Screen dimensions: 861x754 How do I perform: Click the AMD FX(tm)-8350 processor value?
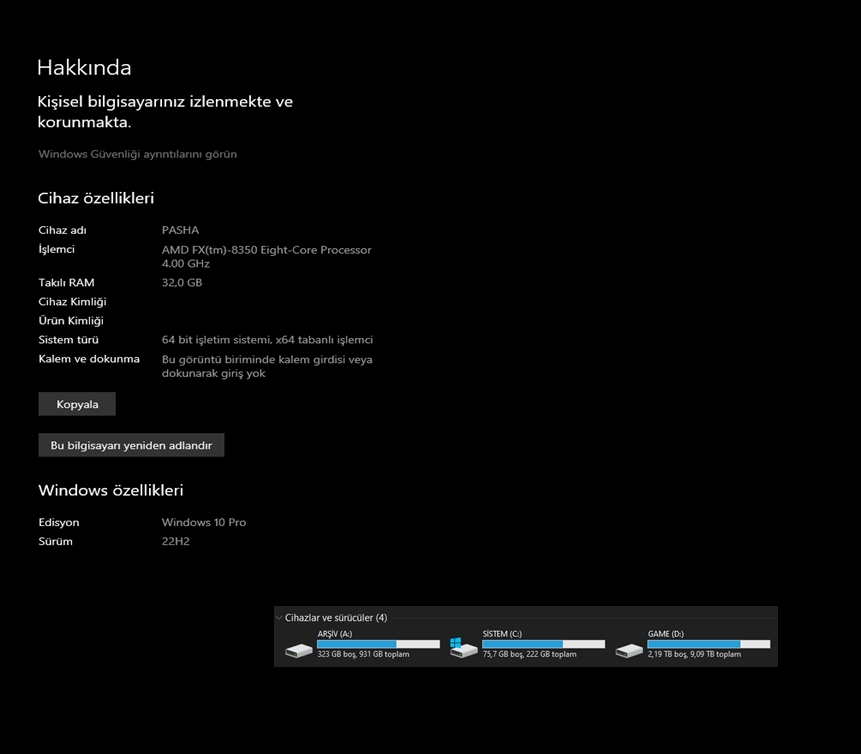pos(266,256)
